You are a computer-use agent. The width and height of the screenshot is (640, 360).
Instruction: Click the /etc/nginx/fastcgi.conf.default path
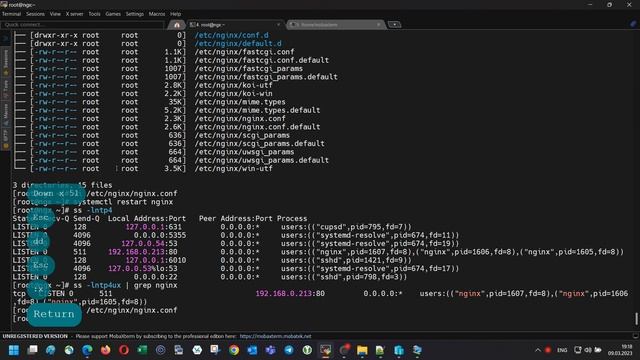pos(262,60)
